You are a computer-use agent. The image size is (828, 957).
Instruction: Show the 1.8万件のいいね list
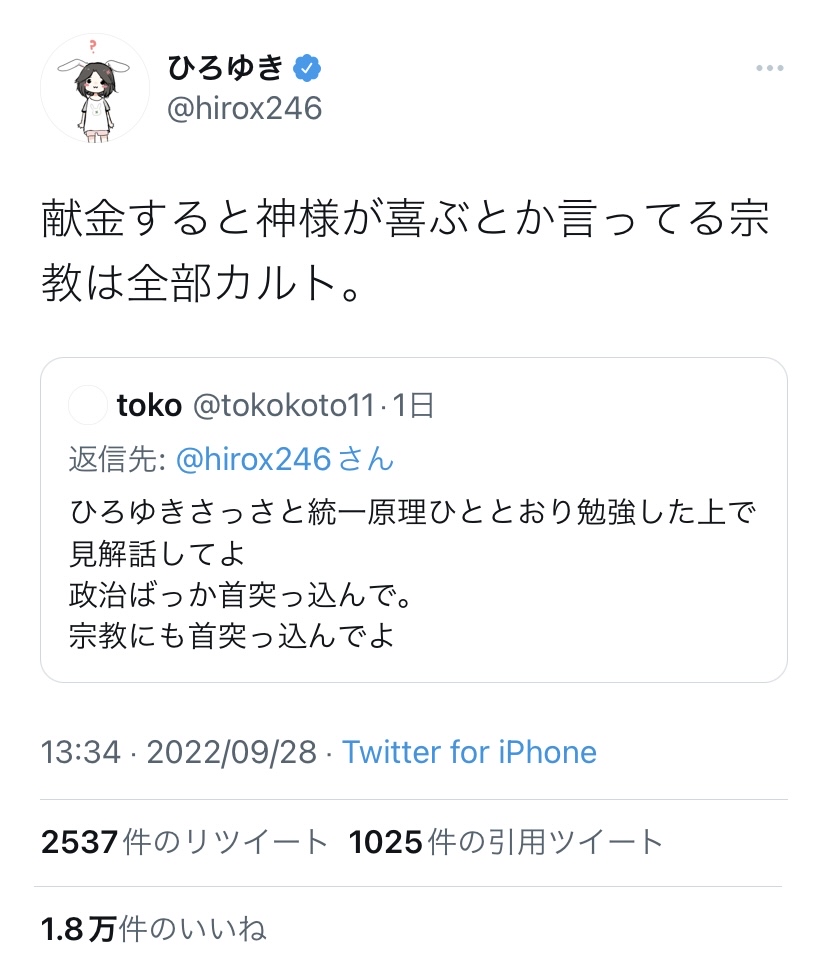click(x=154, y=930)
